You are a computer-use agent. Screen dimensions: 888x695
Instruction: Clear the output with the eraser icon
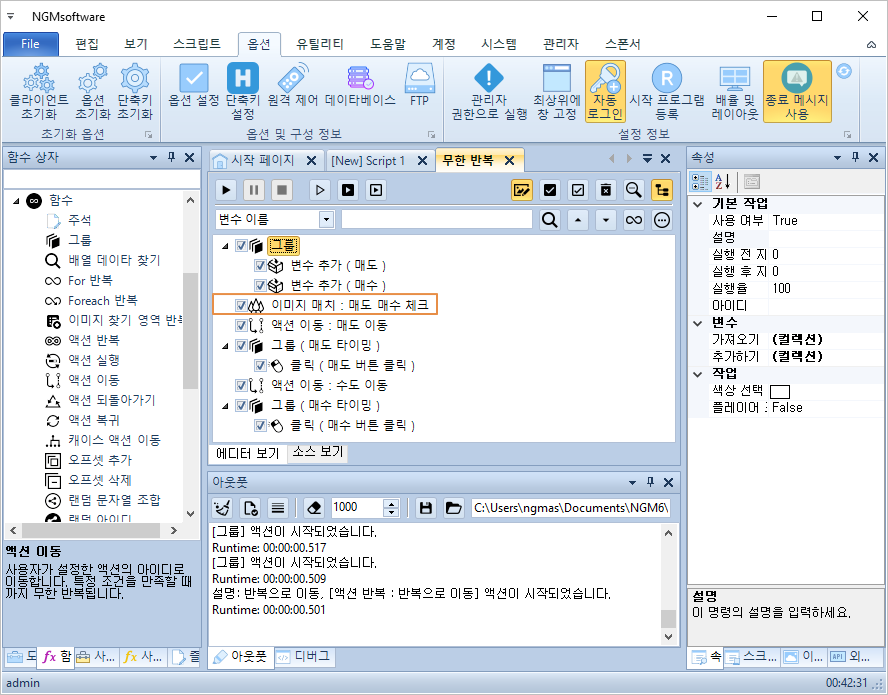(314, 508)
